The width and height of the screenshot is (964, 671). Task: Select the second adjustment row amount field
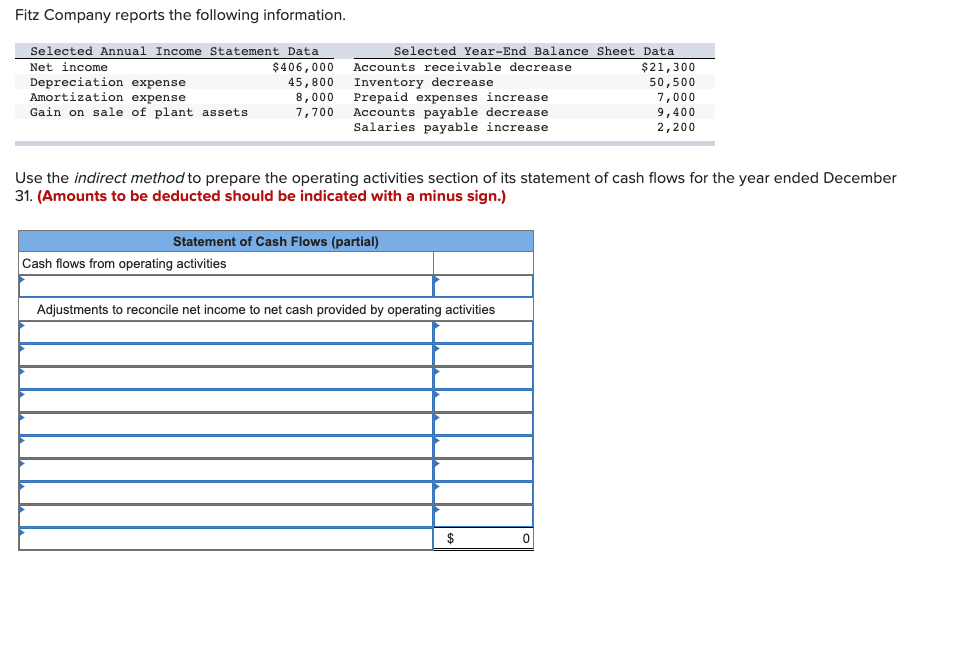pyautogui.click(x=483, y=355)
